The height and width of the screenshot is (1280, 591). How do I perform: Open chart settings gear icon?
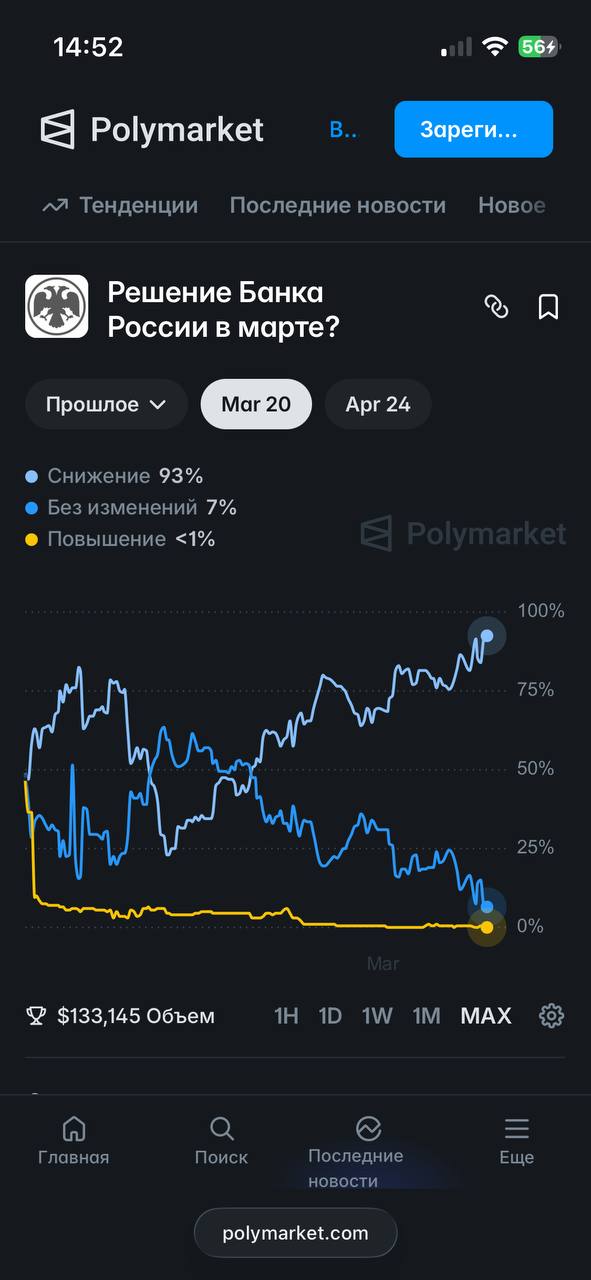(x=551, y=1016)
